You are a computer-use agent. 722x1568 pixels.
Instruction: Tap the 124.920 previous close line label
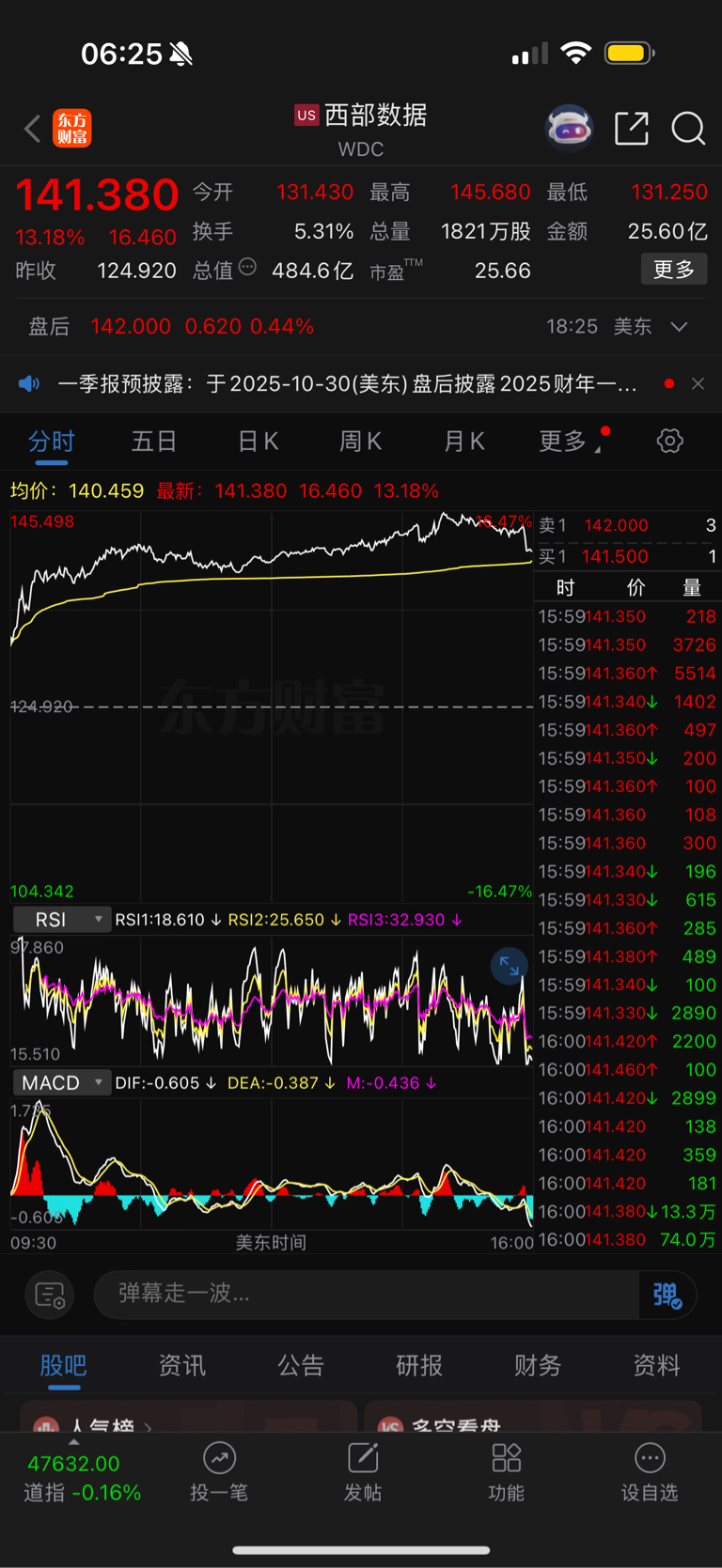41,706
